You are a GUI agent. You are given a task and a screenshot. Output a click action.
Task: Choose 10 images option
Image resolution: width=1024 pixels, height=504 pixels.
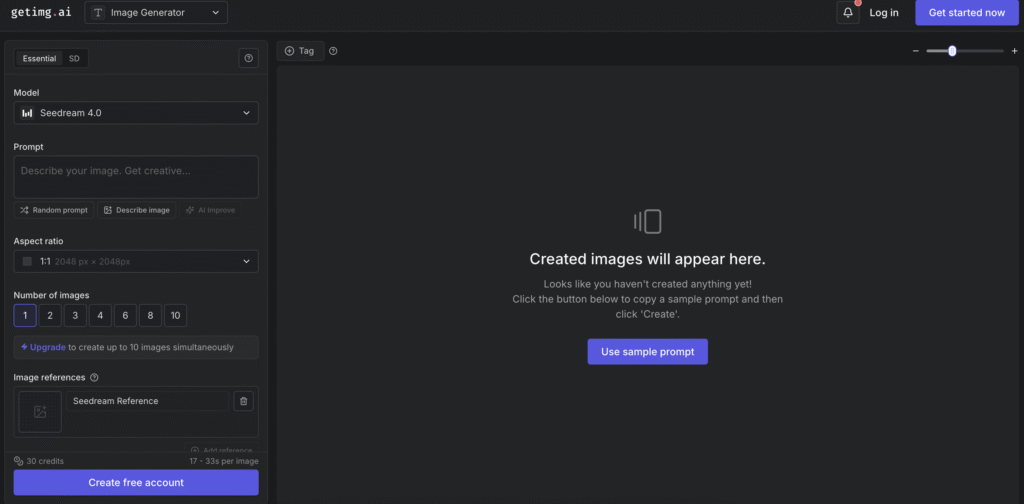pos(175,316)
